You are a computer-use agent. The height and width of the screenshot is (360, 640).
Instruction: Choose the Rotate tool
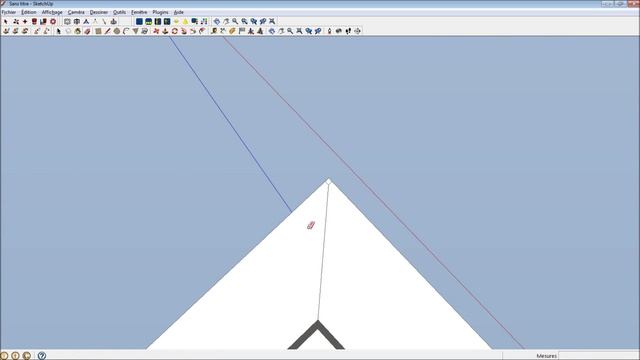tap(174, 31)
